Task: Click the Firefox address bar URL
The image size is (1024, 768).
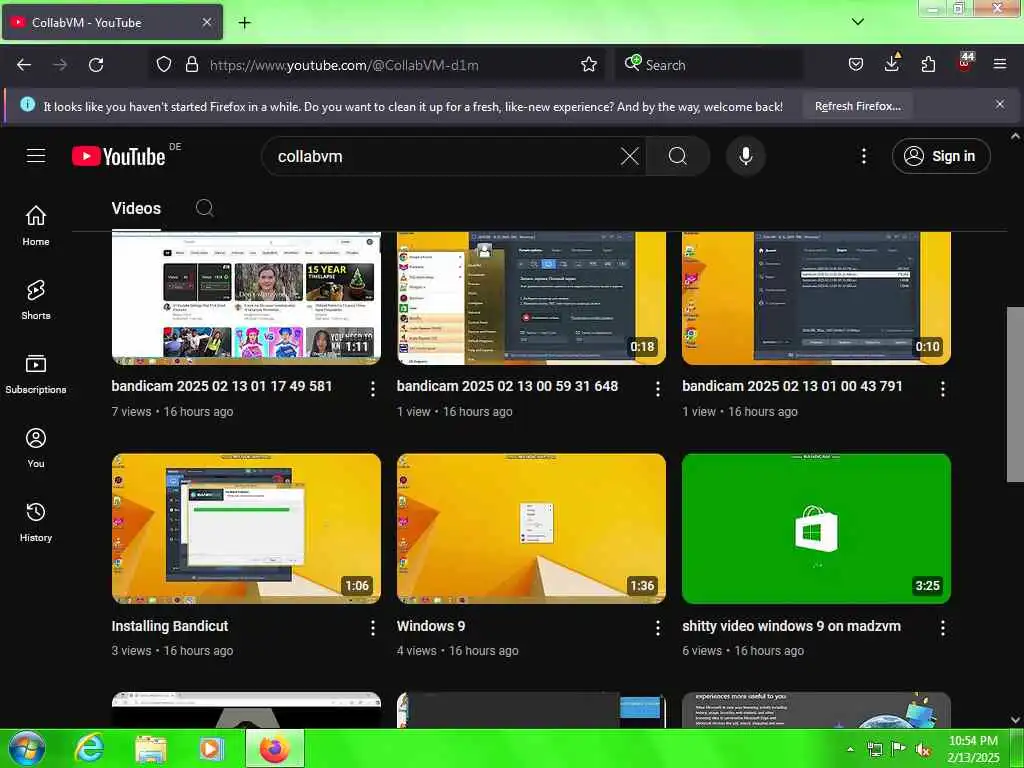Action: coord(344,65)
